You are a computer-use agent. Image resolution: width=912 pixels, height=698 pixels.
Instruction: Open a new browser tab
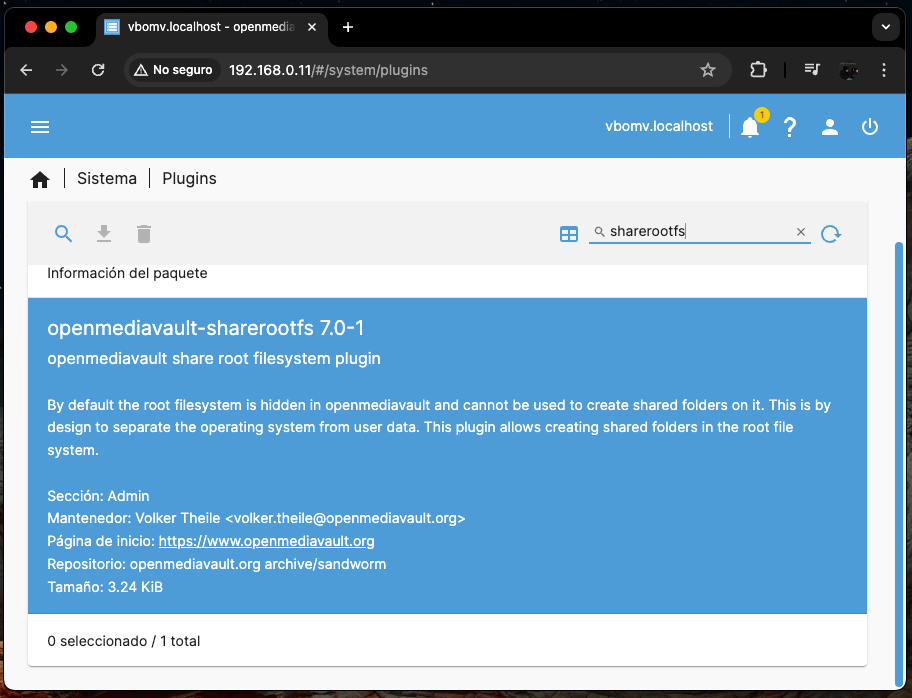348,27
